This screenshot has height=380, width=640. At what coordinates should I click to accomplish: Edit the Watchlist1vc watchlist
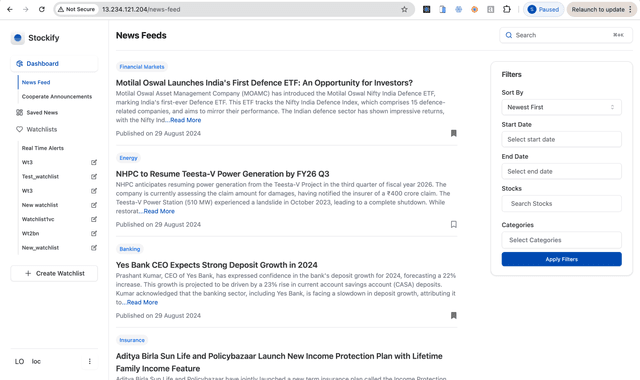click(x=94, y=220)
